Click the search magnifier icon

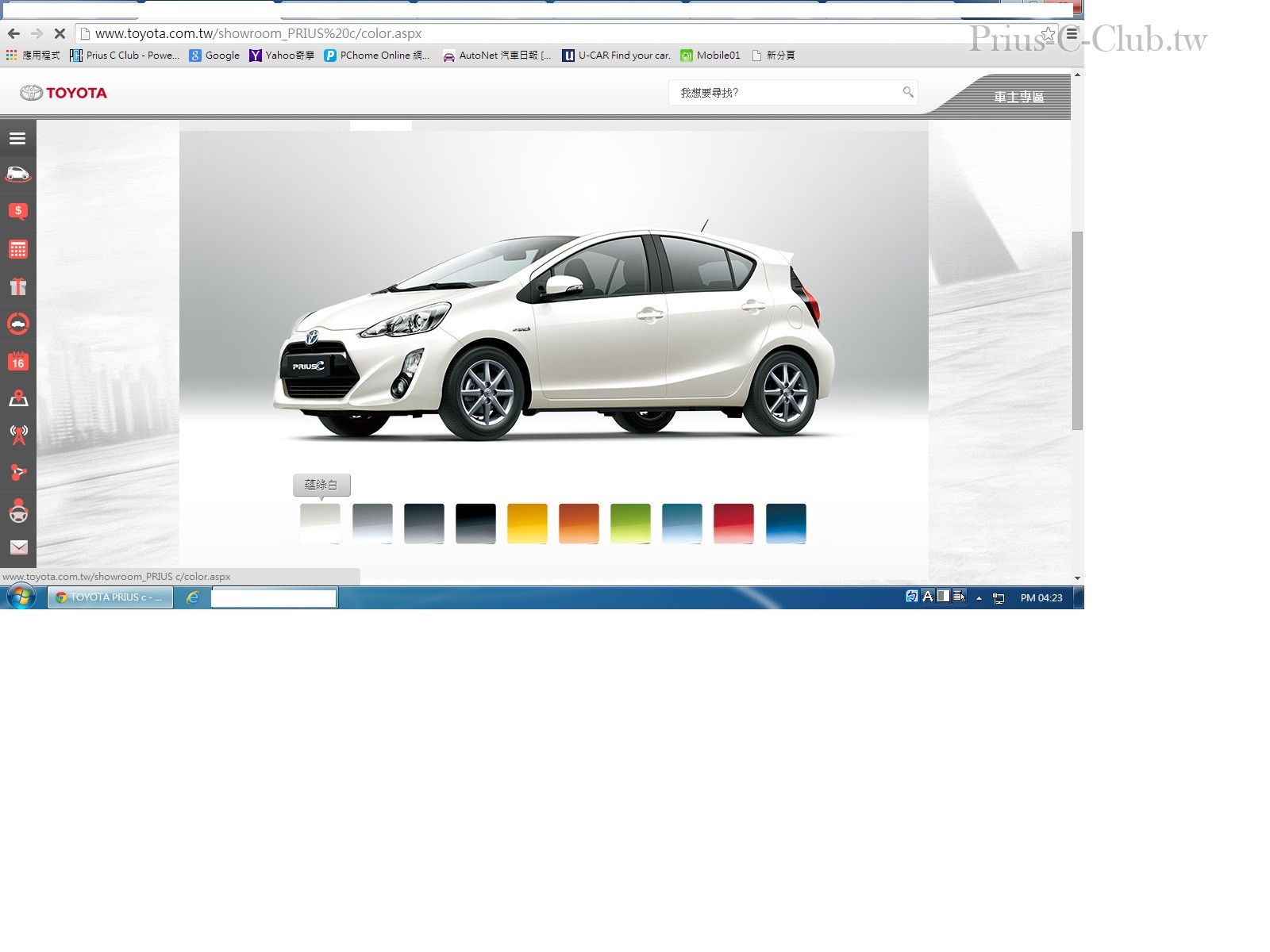[908, 92]
